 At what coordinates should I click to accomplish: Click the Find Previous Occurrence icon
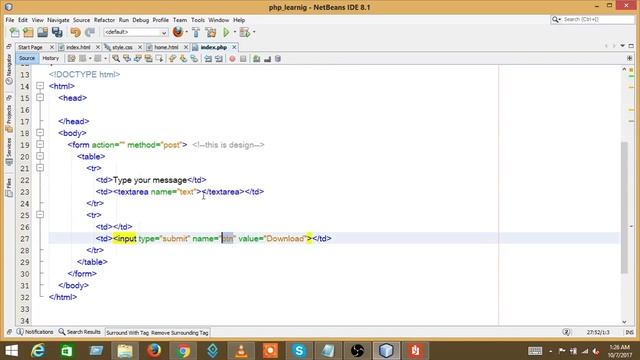(x=127, y=59)
